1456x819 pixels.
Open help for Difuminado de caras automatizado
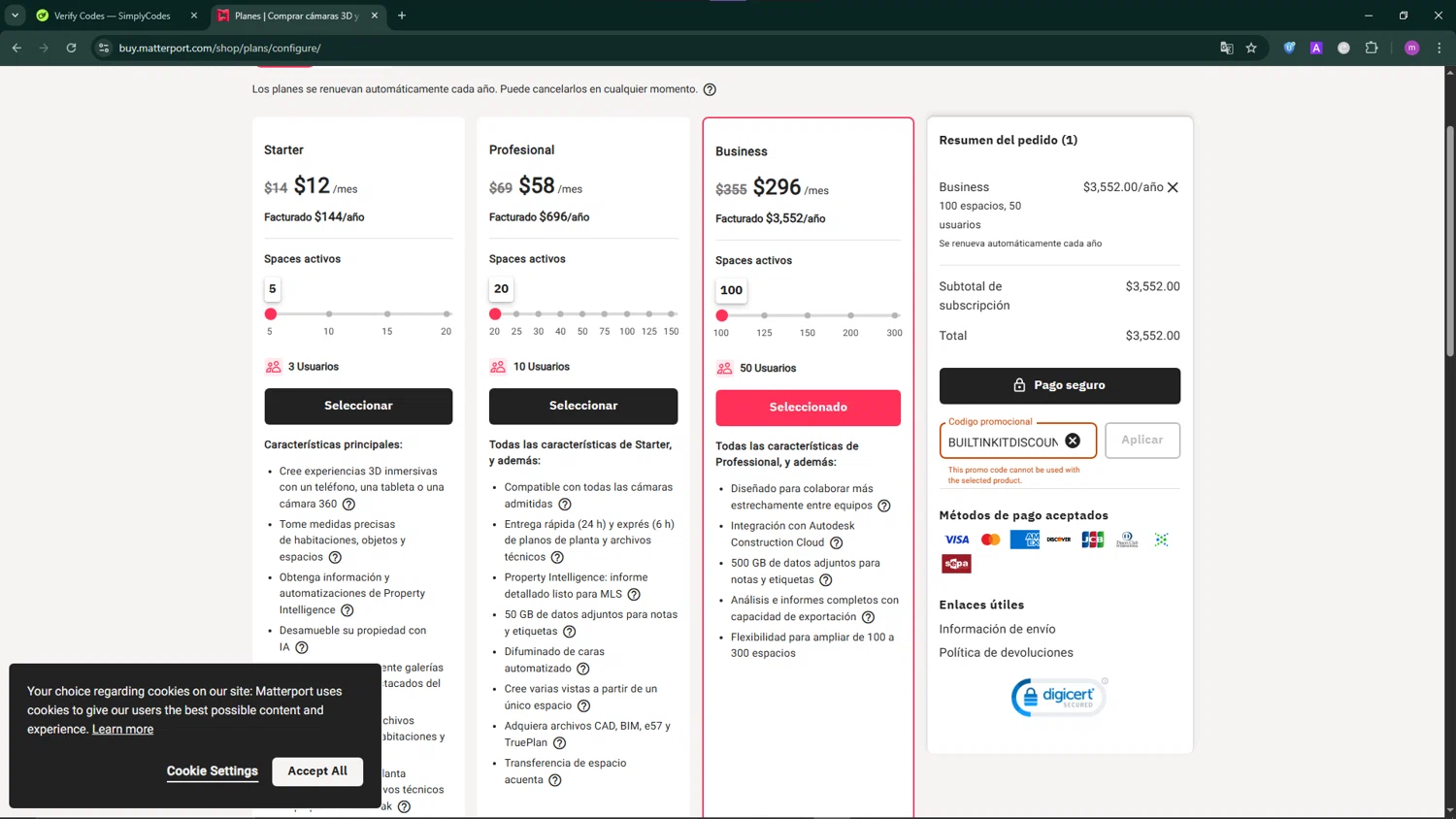[583, 669]
